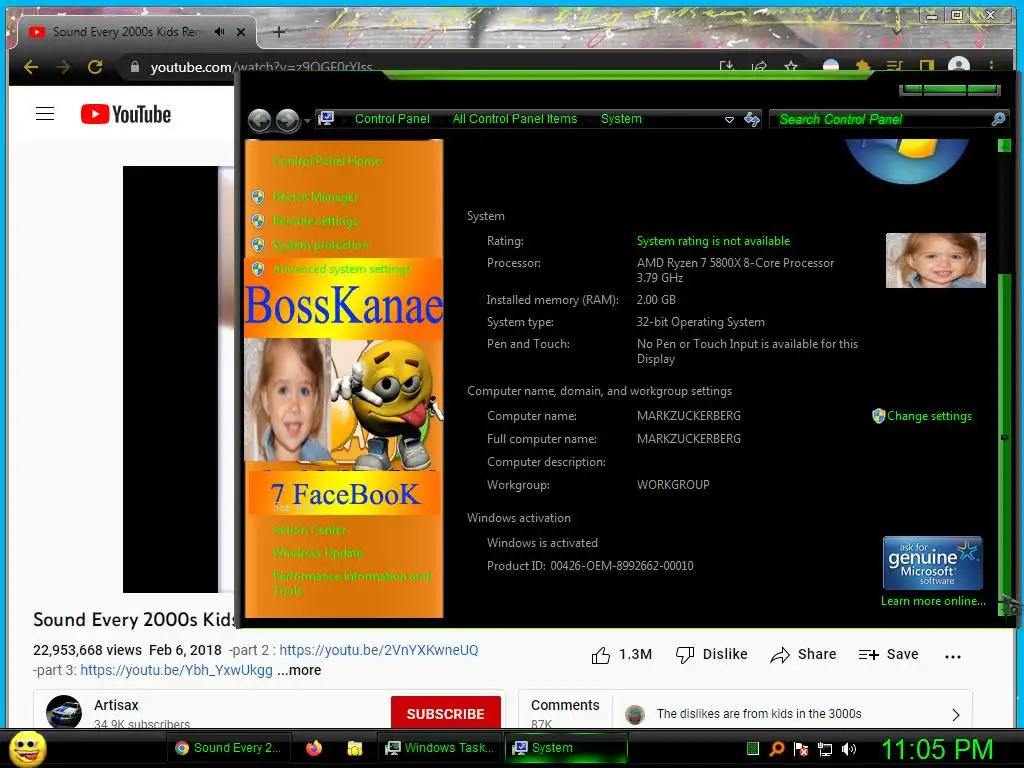This screenshot has width=1024, height=768.
Task: Click Remote settings shield icon
Action: (x=258, y=221)
